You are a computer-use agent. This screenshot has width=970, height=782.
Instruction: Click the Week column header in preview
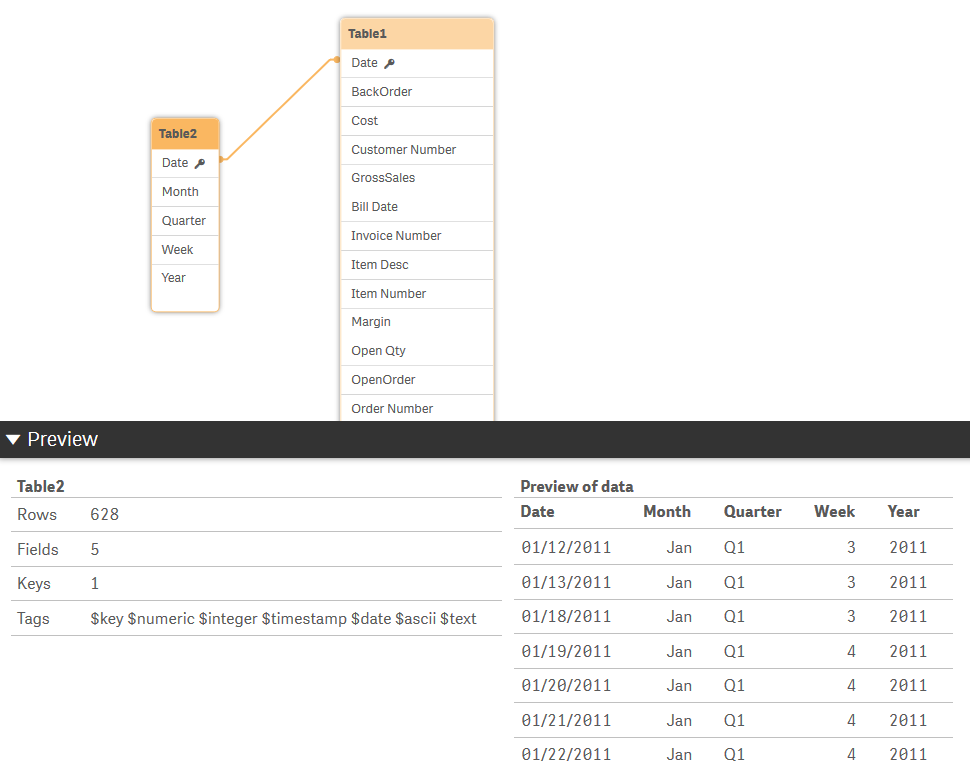834,512
